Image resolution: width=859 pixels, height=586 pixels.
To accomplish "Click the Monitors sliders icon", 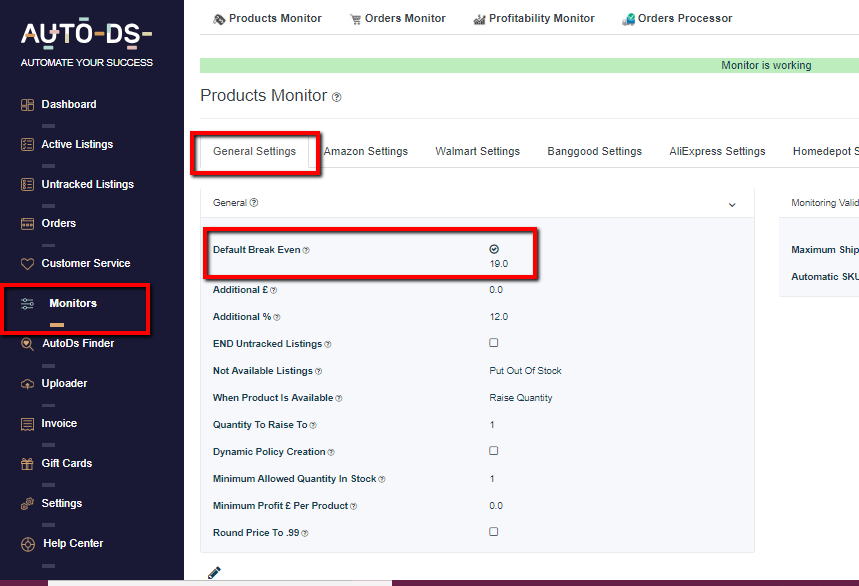I will (27, 303).
